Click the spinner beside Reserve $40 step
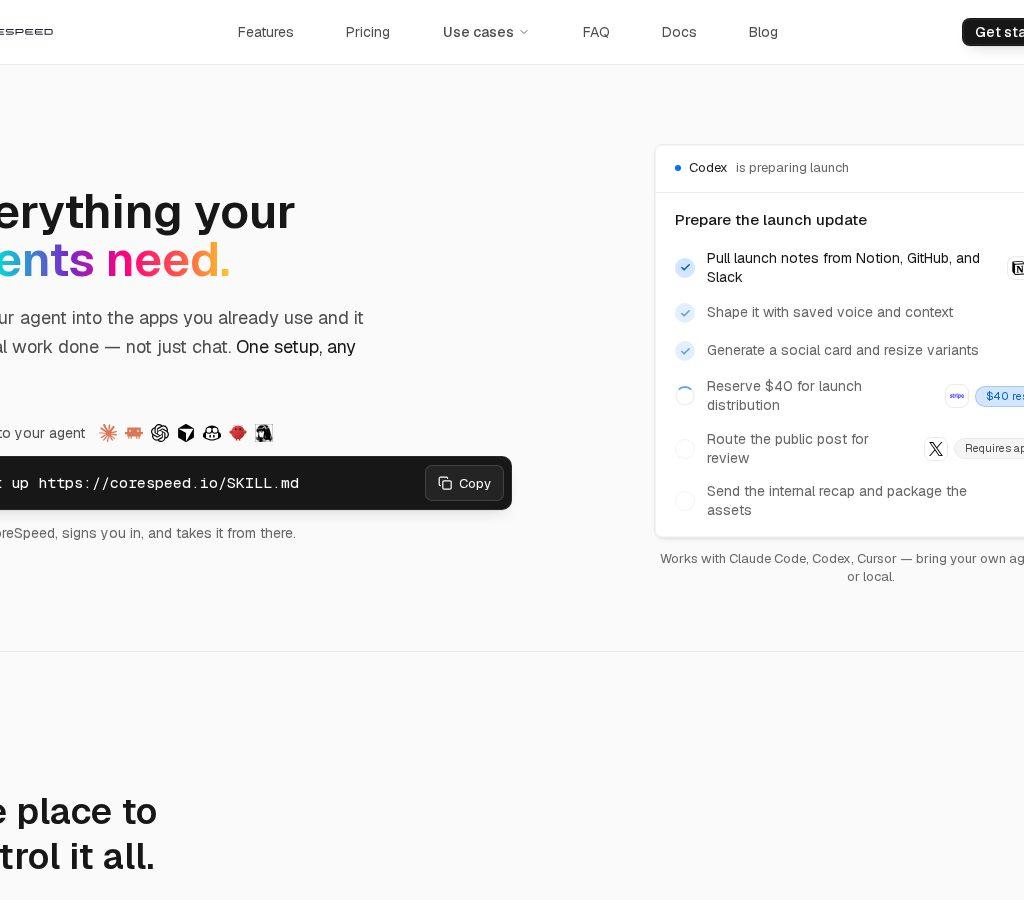 [684, 395]
